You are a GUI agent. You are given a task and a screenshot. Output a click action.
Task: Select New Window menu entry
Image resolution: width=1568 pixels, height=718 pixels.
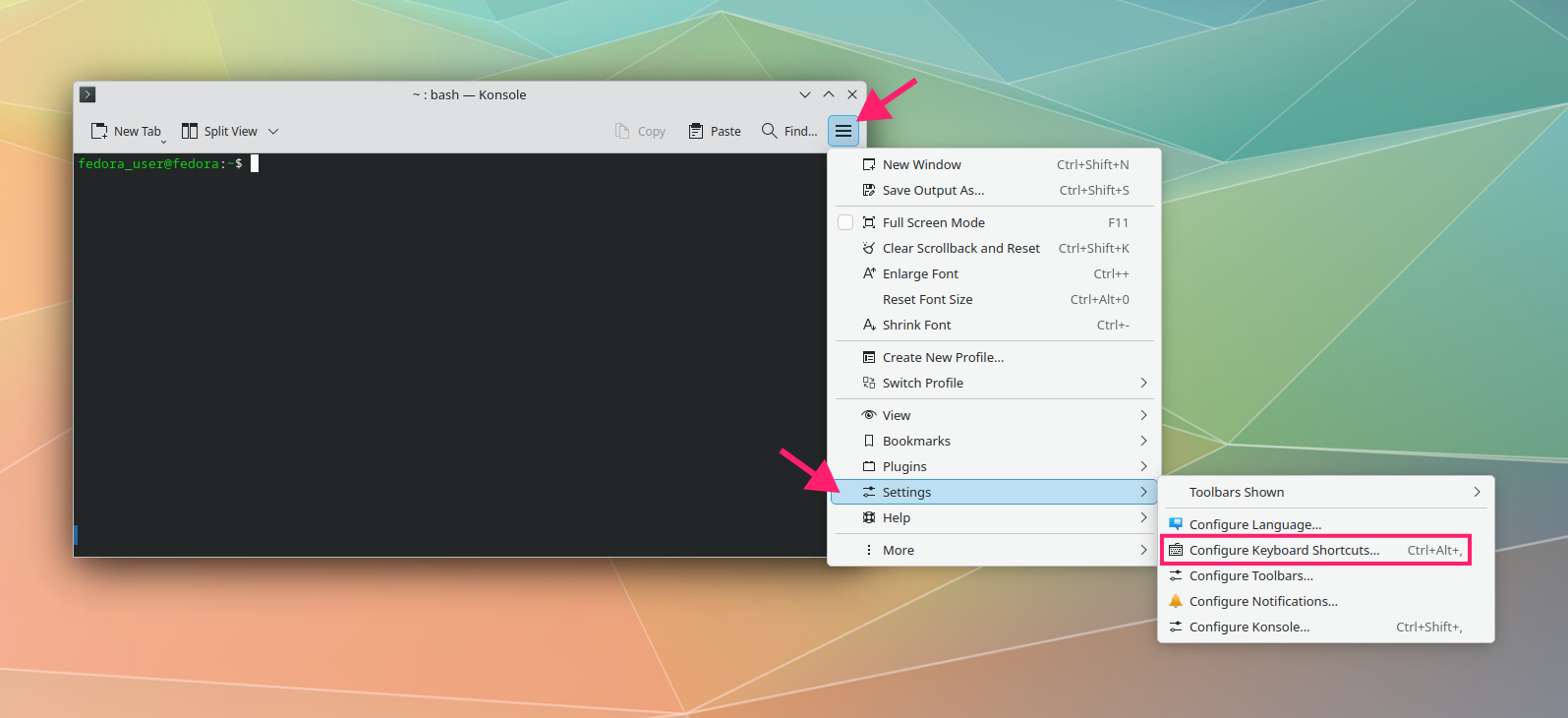994,164
